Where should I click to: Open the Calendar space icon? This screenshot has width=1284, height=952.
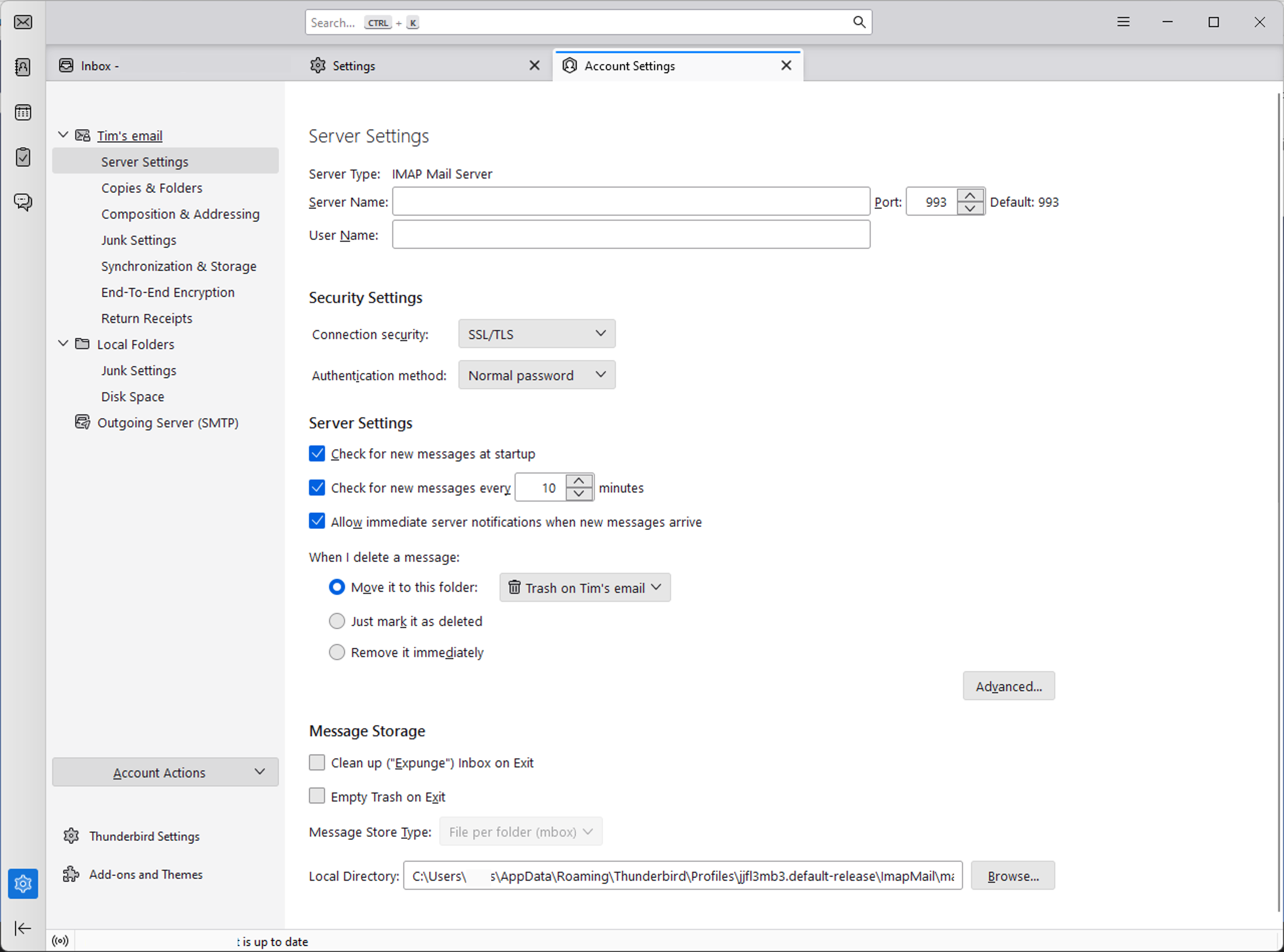[x=23, y=112]
